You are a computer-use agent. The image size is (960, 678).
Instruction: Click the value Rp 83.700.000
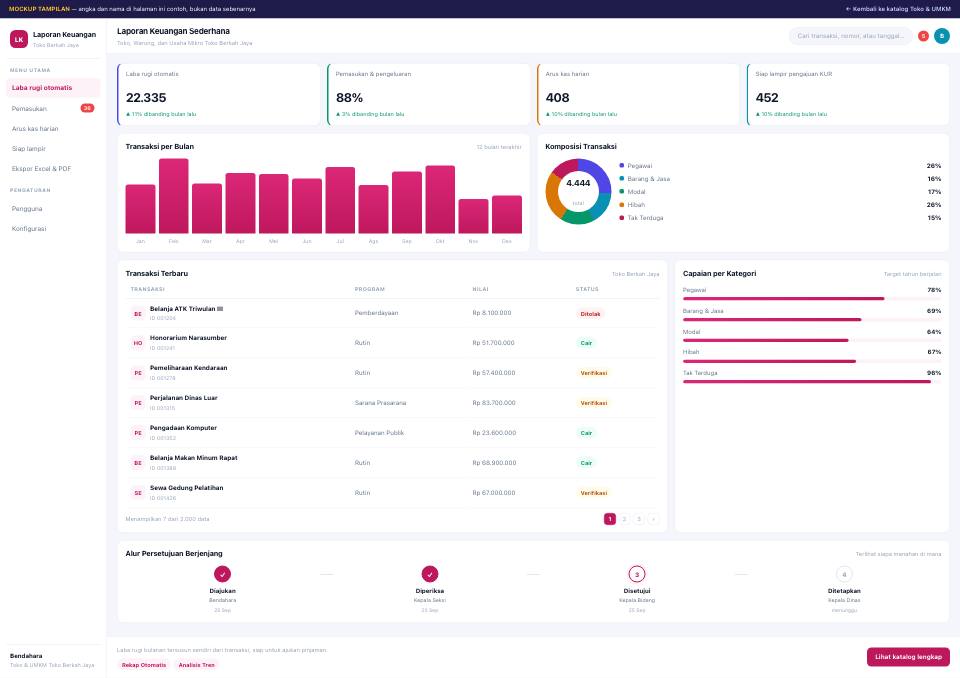(x=494, y=403)
